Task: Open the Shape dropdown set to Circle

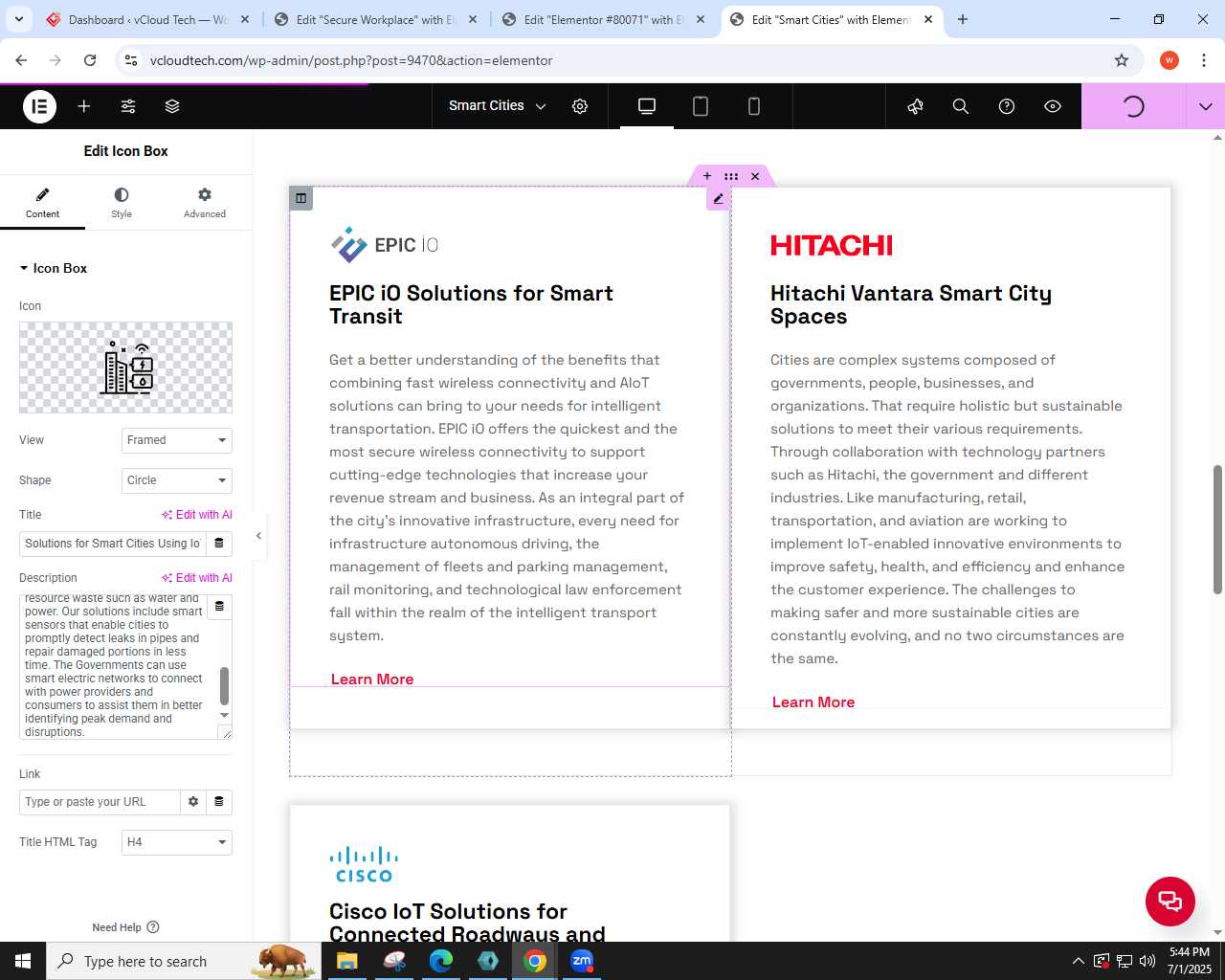Action: (x=177, y=480)
